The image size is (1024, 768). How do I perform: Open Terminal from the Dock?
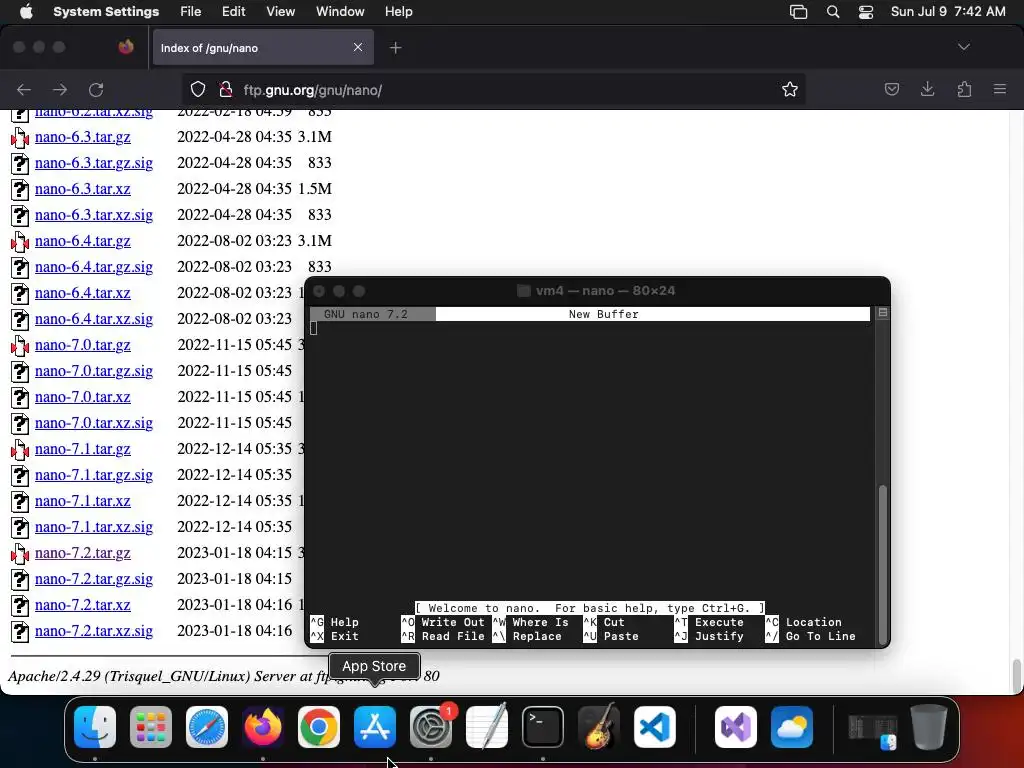click(543, 727)
